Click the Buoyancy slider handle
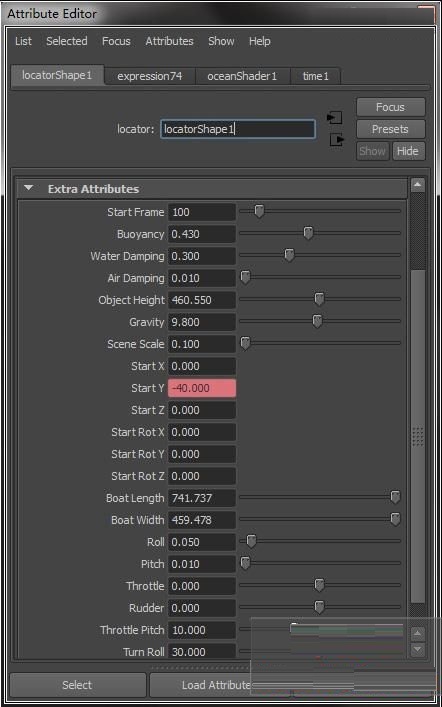The width and height of the screenshot is (442, 707). click(308, 234)
